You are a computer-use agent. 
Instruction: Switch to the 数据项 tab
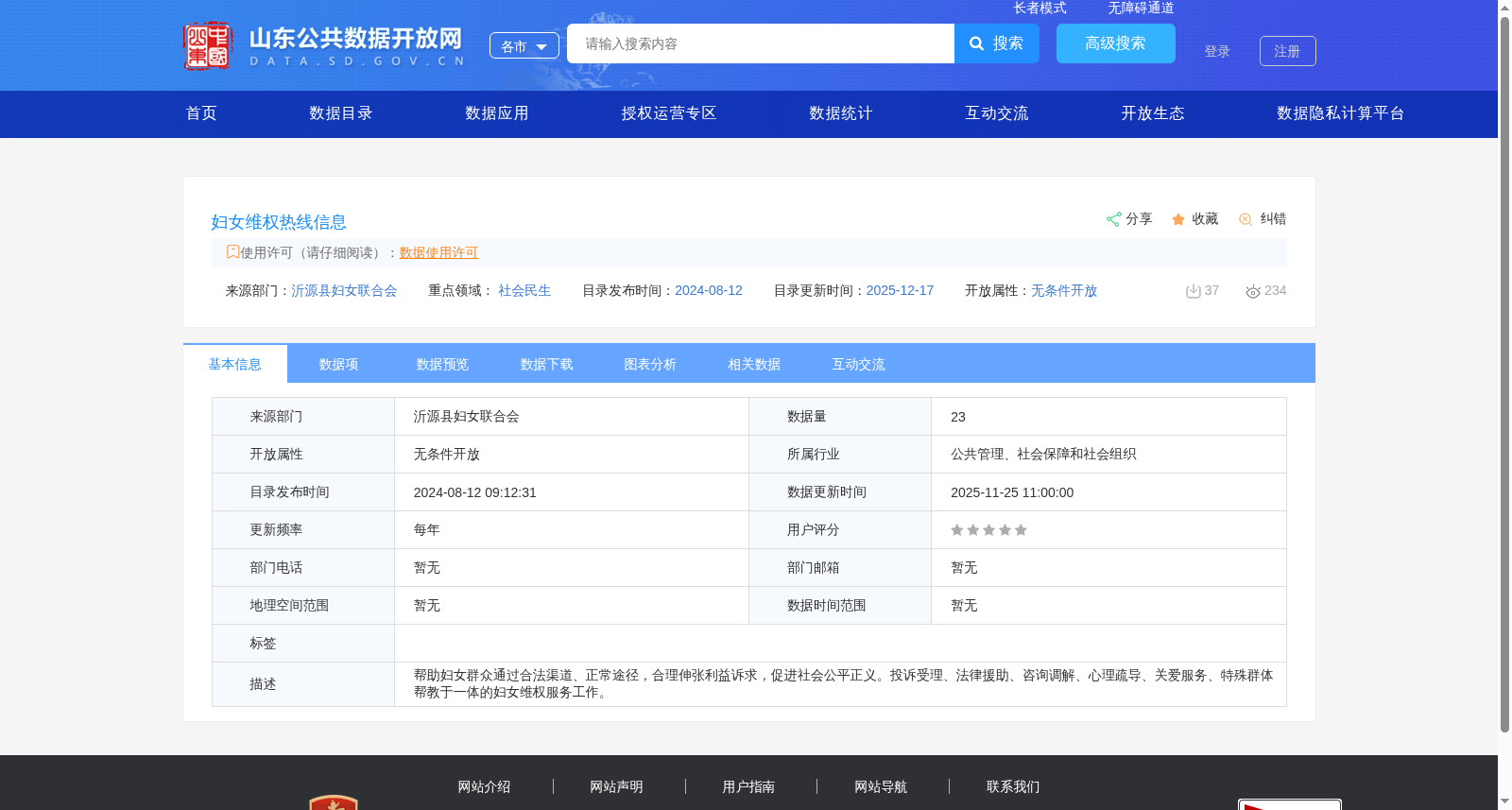(338, 364)
